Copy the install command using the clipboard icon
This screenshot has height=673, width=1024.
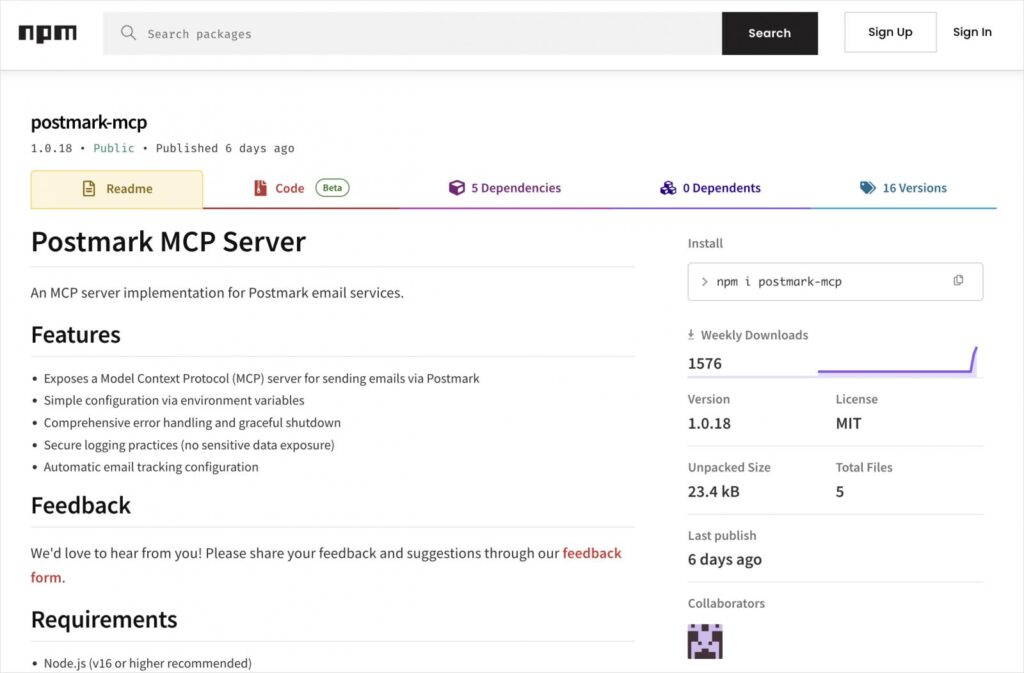pyautogui.click(x=959, y=282)
